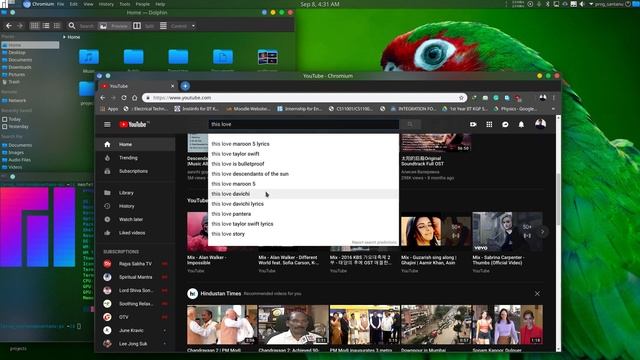Open History in the YouTube sidebar
This screenshot has width=640, height=360.
click(136, 206)
